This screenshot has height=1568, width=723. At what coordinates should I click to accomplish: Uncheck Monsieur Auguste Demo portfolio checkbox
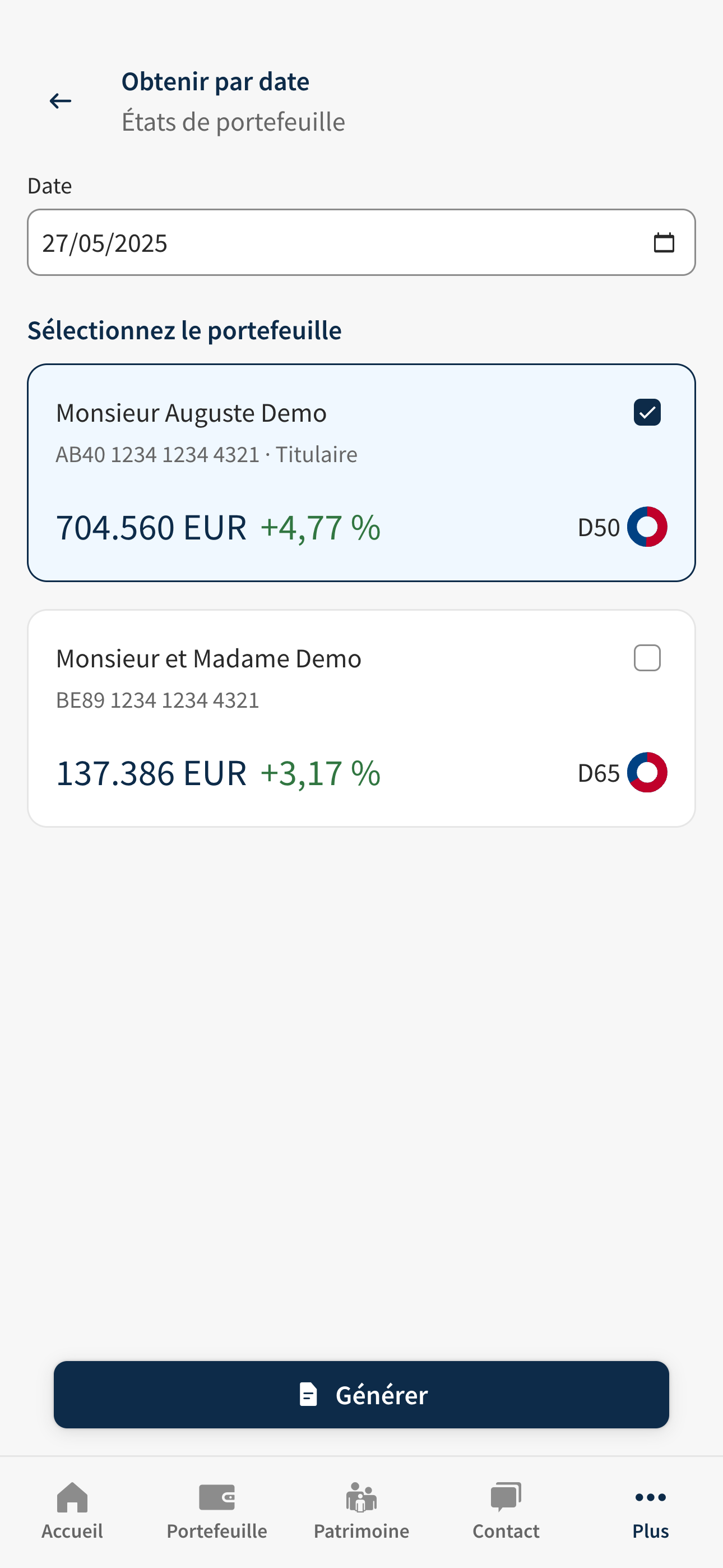click(647, 412)
